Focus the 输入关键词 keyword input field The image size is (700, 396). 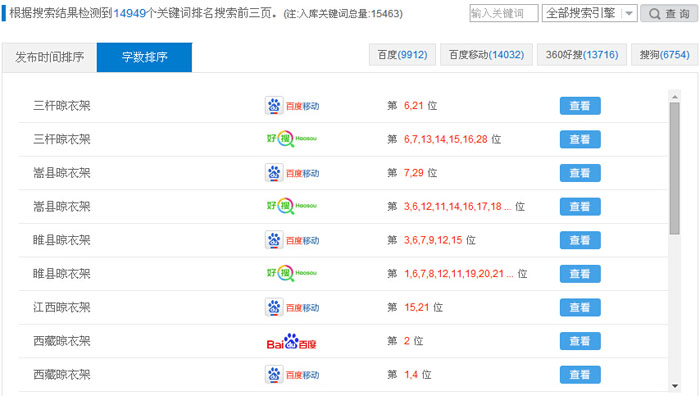(504, 13)
